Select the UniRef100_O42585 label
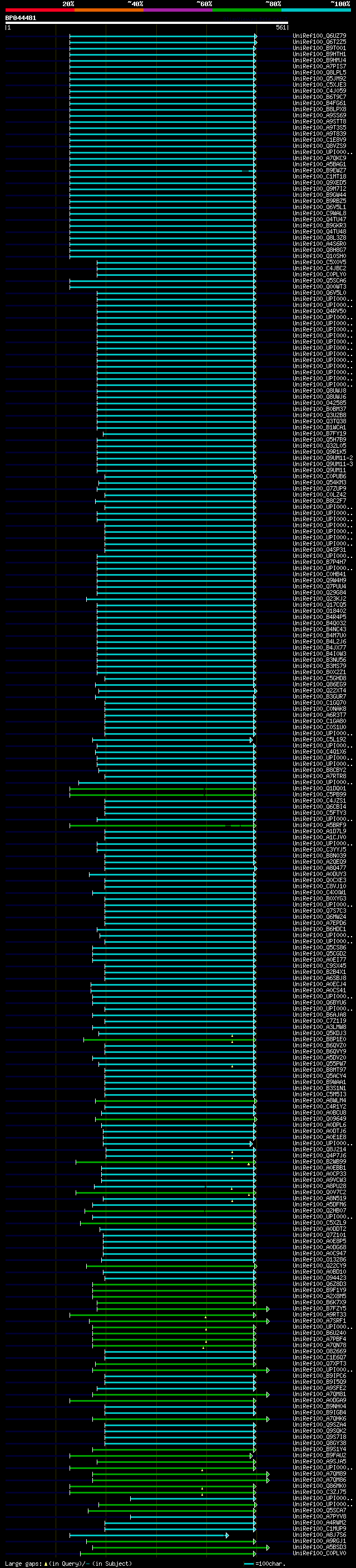356x1568 pixels. tap(319, 403)
